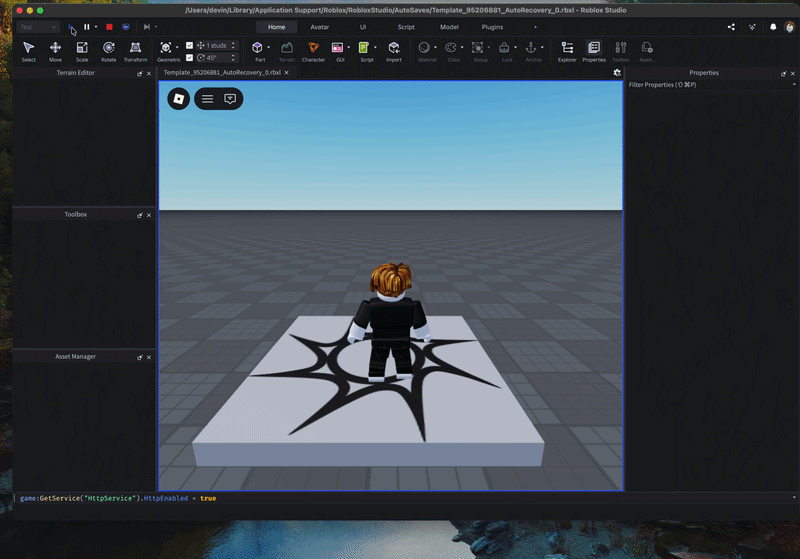Open the Roblox menu in viewport
This screenshot has height=559, width=800.
pyautogui.click(x=179, y=98)
